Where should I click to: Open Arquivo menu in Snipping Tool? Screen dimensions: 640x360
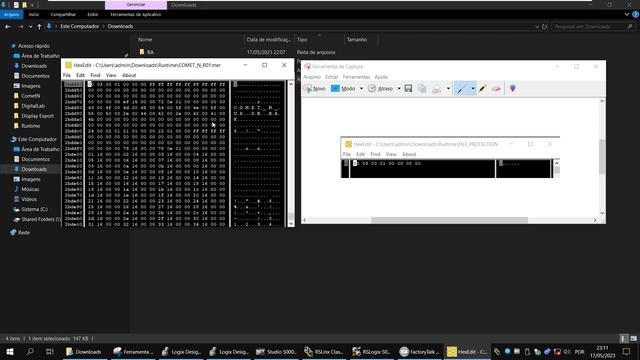tap(312, 77)
